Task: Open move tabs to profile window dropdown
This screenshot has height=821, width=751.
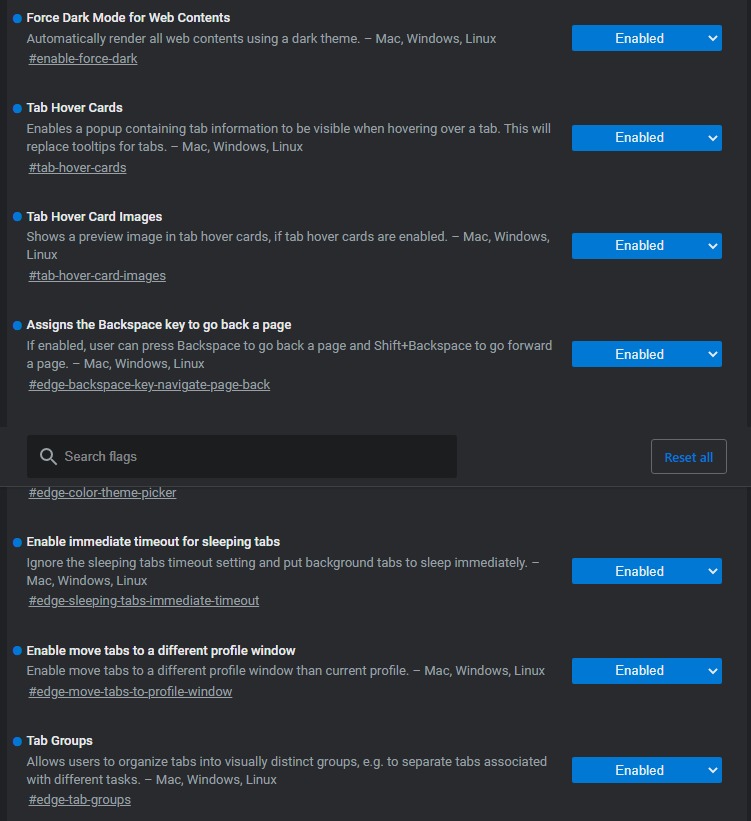Action: [647, 671]
